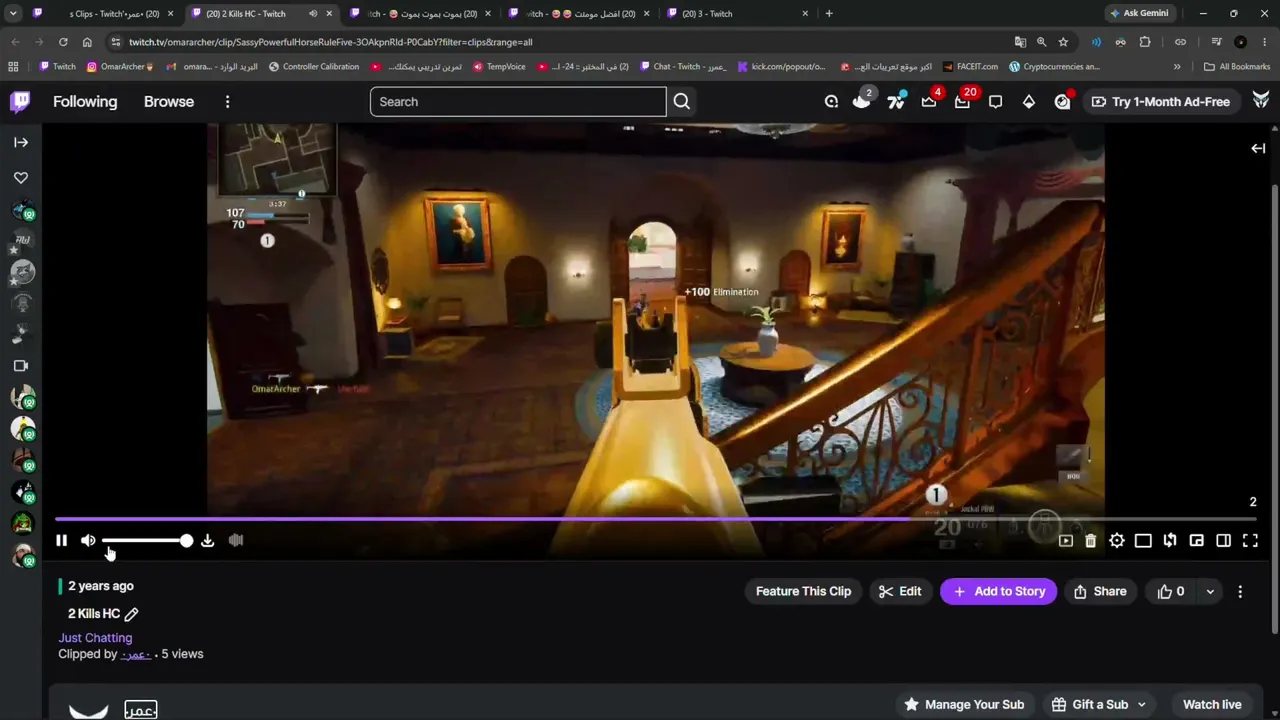This screenshot has height=720, width=1280.
Task: Go to the Twitch home logo
Action: coord(20,101)
